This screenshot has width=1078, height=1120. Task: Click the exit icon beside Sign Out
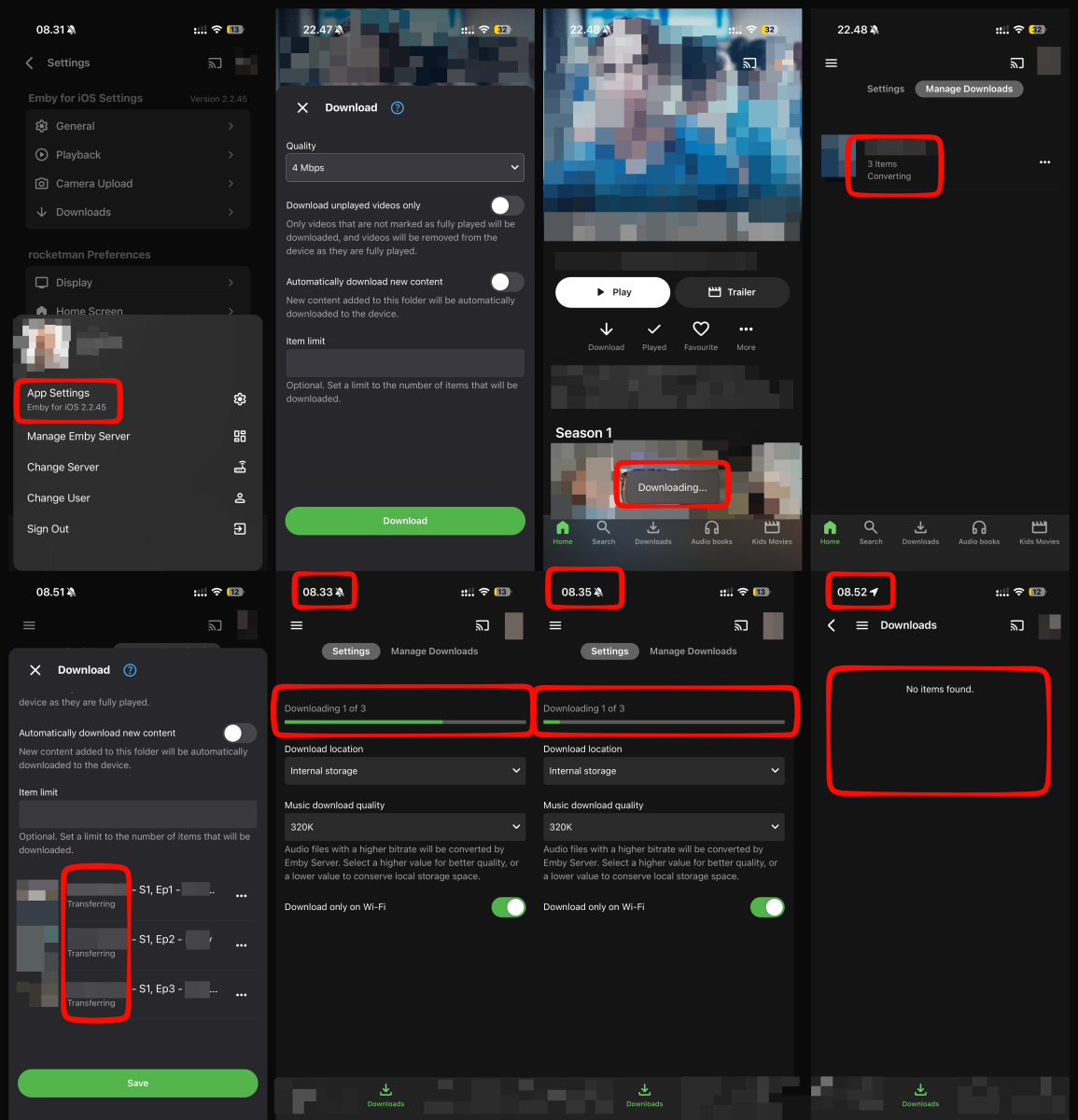pyautogui.click(x=240, y=528)
